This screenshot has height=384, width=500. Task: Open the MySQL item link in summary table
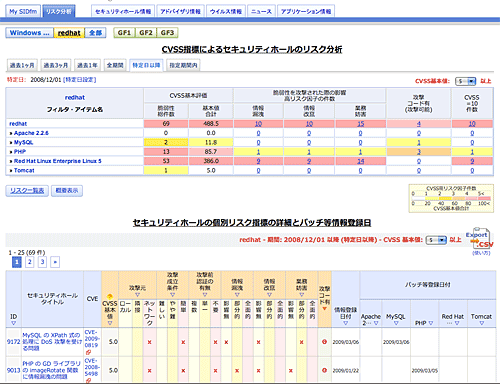23,142
